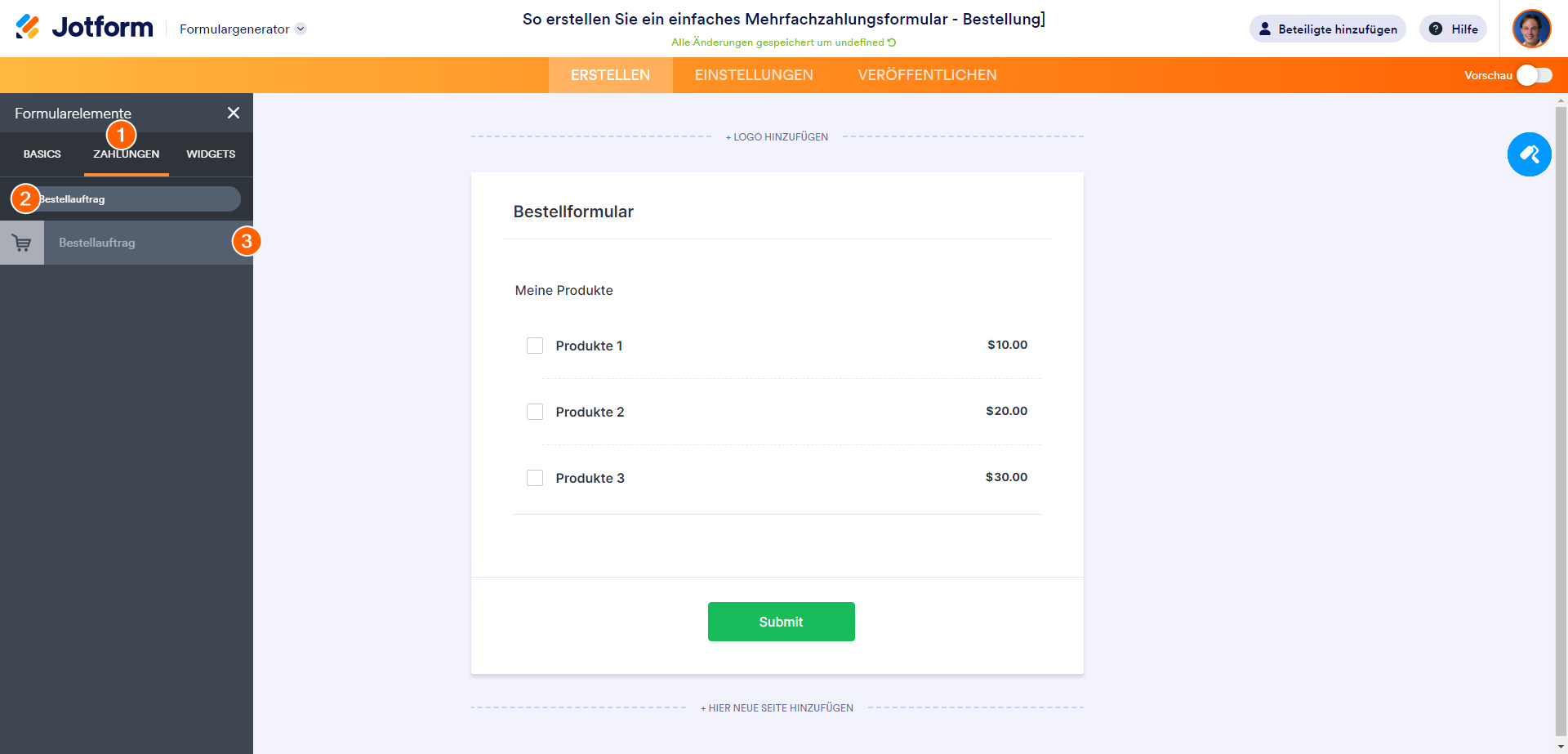Click the Hilfe question mark icon
The image size is (1568, 754).
point(1435,29)
